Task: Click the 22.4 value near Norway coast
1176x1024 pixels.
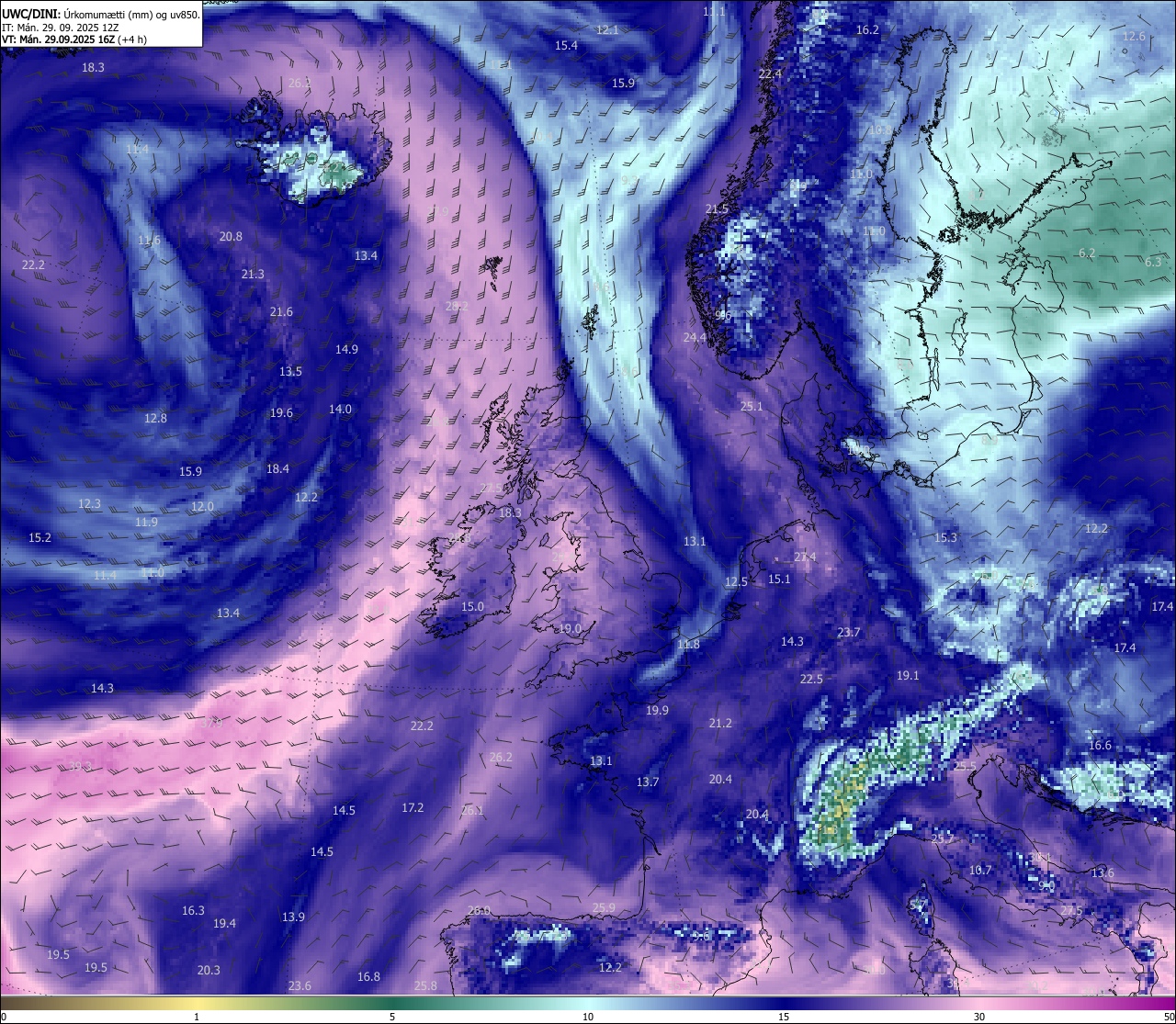Action: pos(770,73)
